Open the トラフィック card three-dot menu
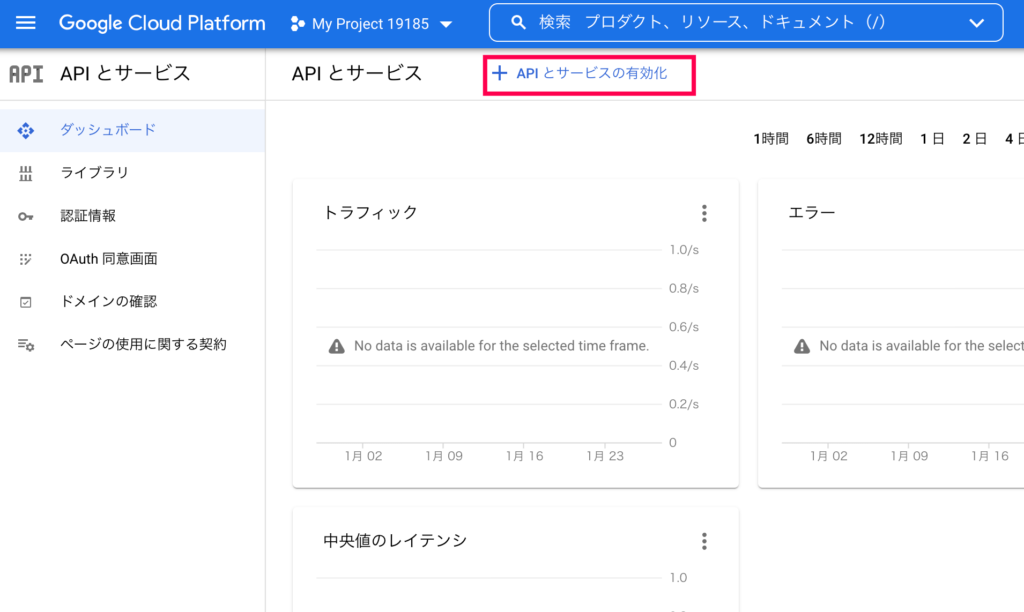Screen dimensions: 1024x612 pyautogui.click(x=704, y=214)
